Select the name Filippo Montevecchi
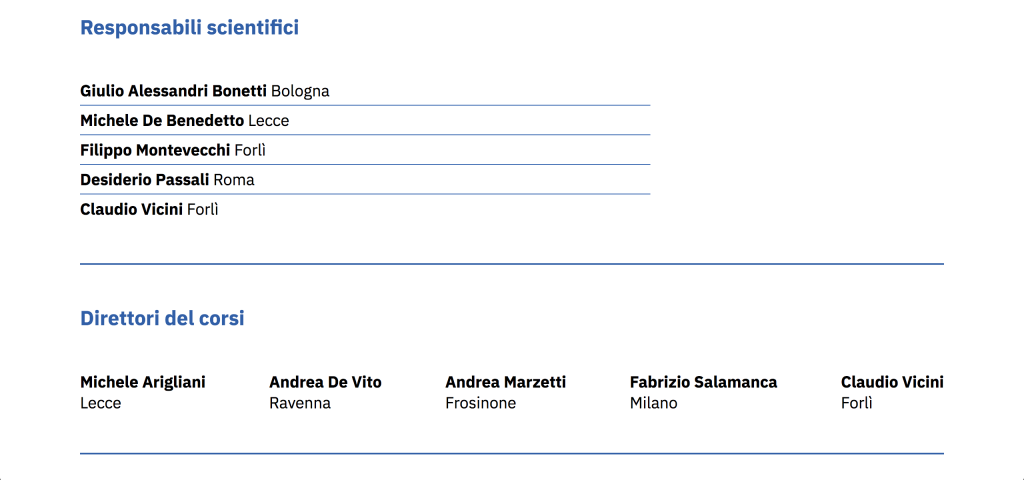Screen dimensions: 1024x480 click(154, 151)
